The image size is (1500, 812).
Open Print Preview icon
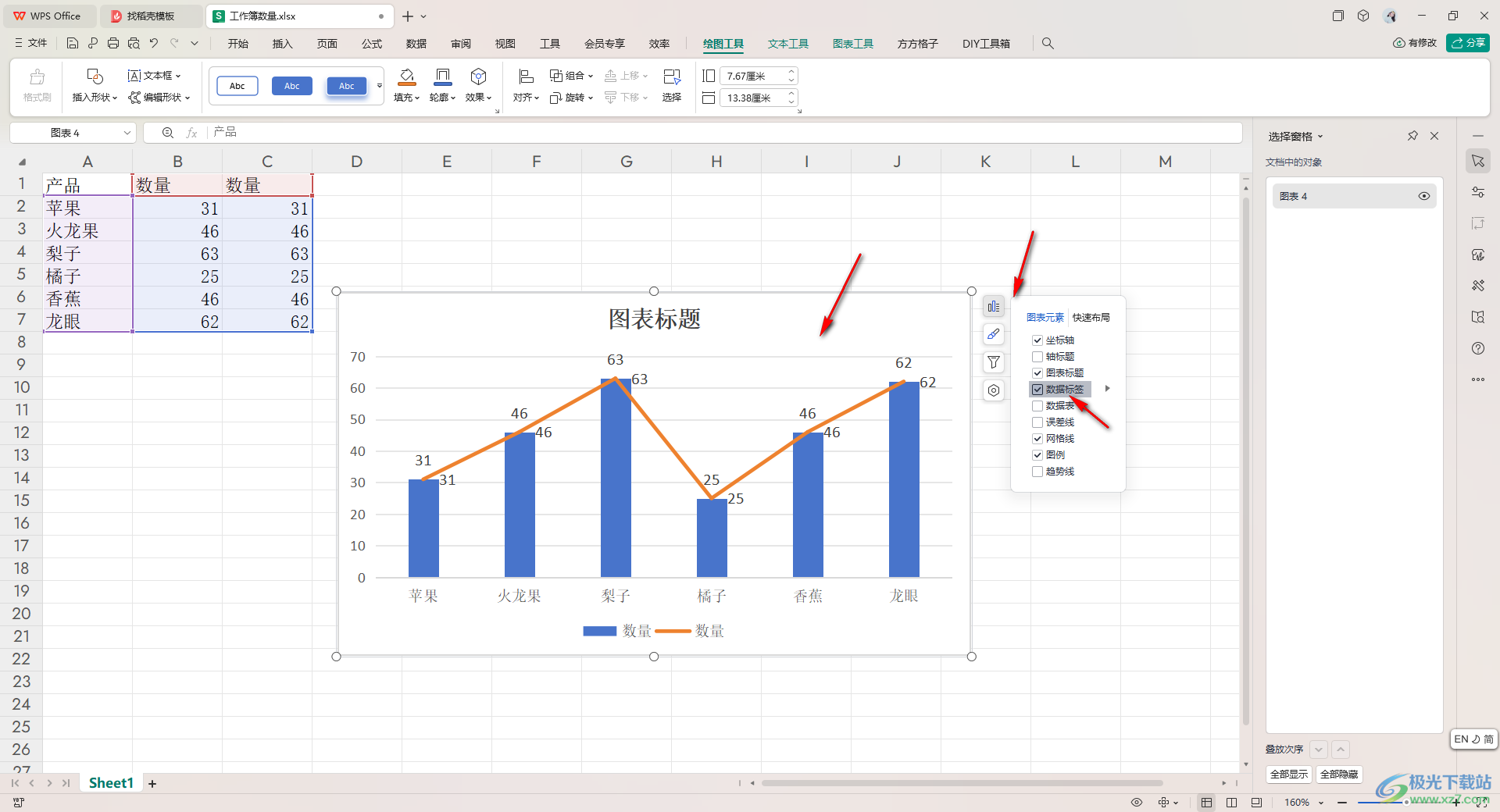pos(134,44)
